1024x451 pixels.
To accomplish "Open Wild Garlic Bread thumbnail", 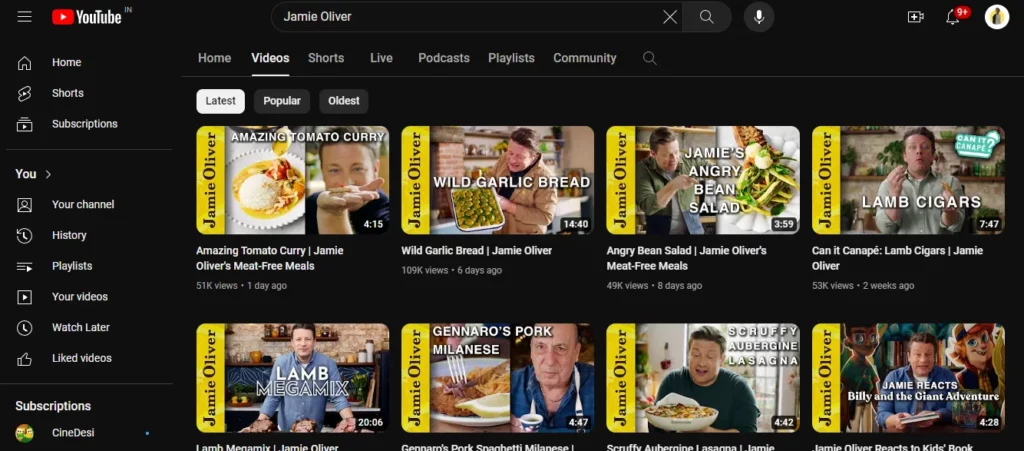I will 498,180.
